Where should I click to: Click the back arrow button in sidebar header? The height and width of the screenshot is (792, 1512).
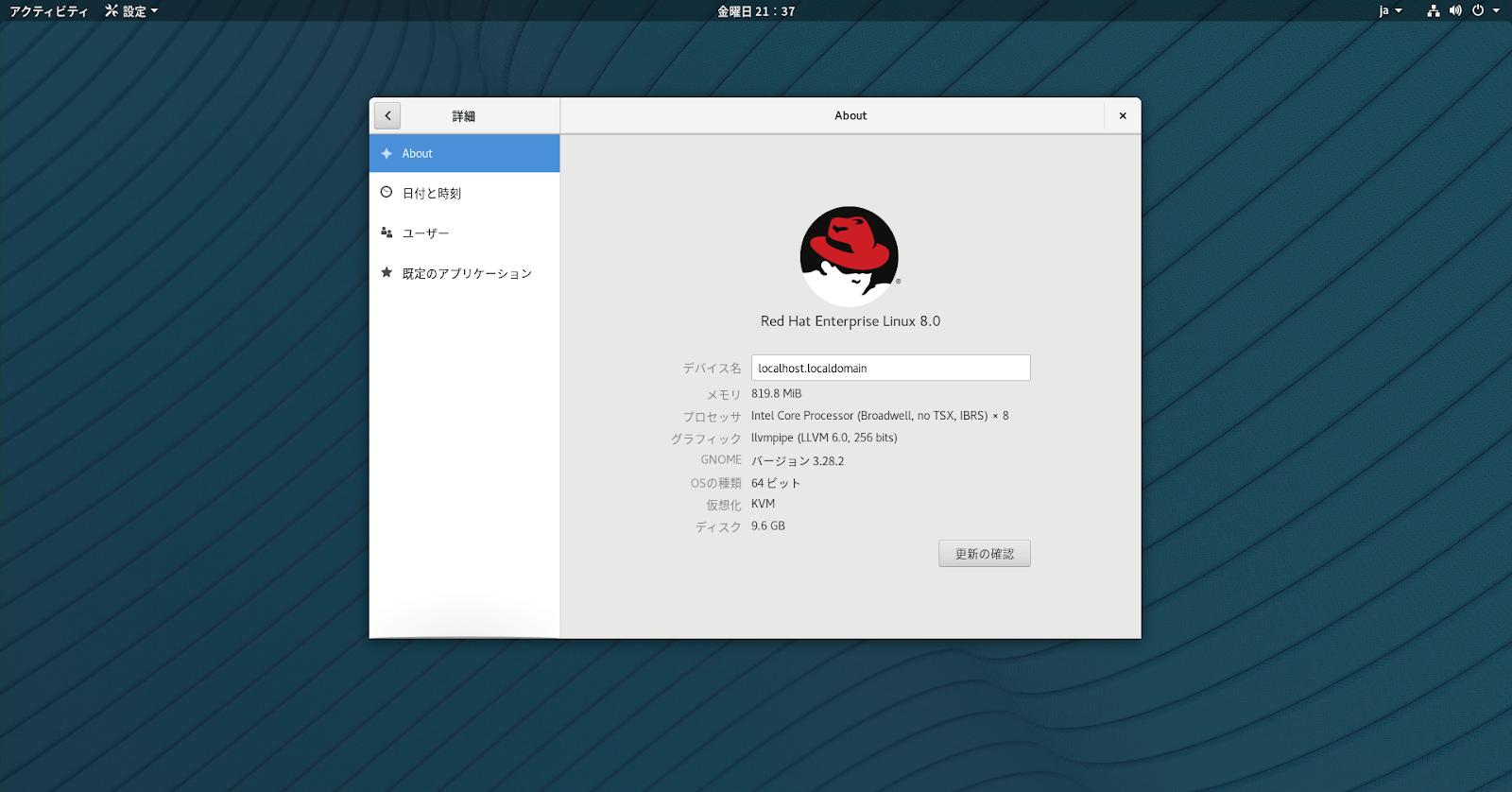click(x=387, y=115)
